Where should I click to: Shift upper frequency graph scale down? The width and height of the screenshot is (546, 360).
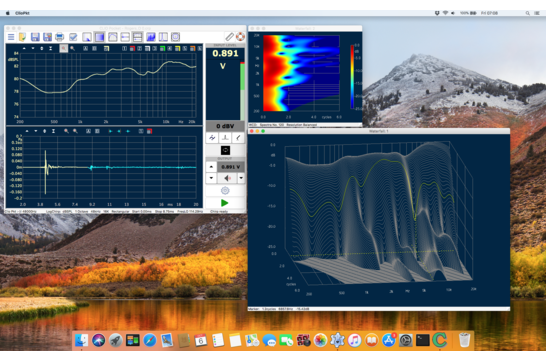click(x=33, y=48)
